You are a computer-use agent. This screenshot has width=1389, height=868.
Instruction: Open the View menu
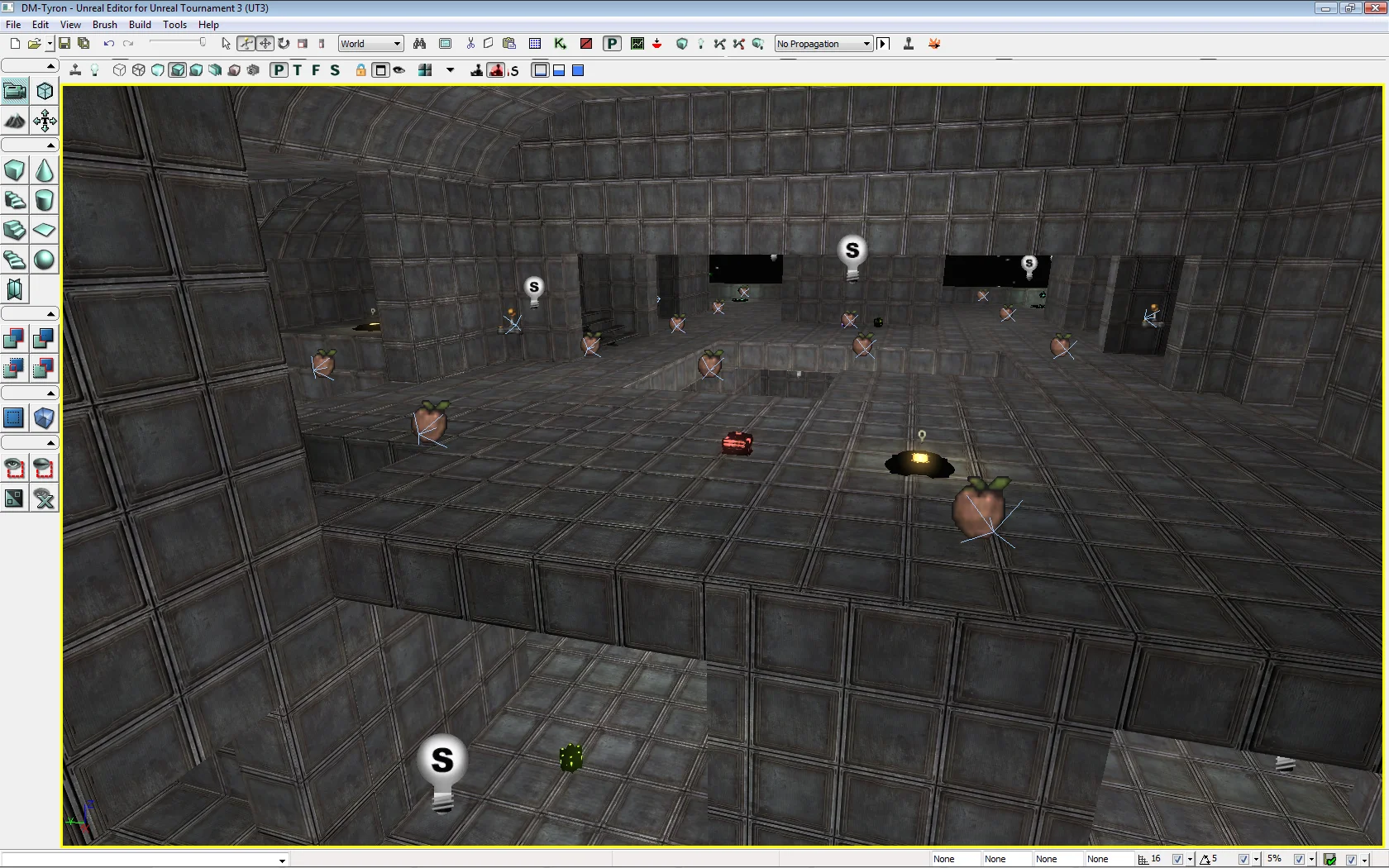70,25
